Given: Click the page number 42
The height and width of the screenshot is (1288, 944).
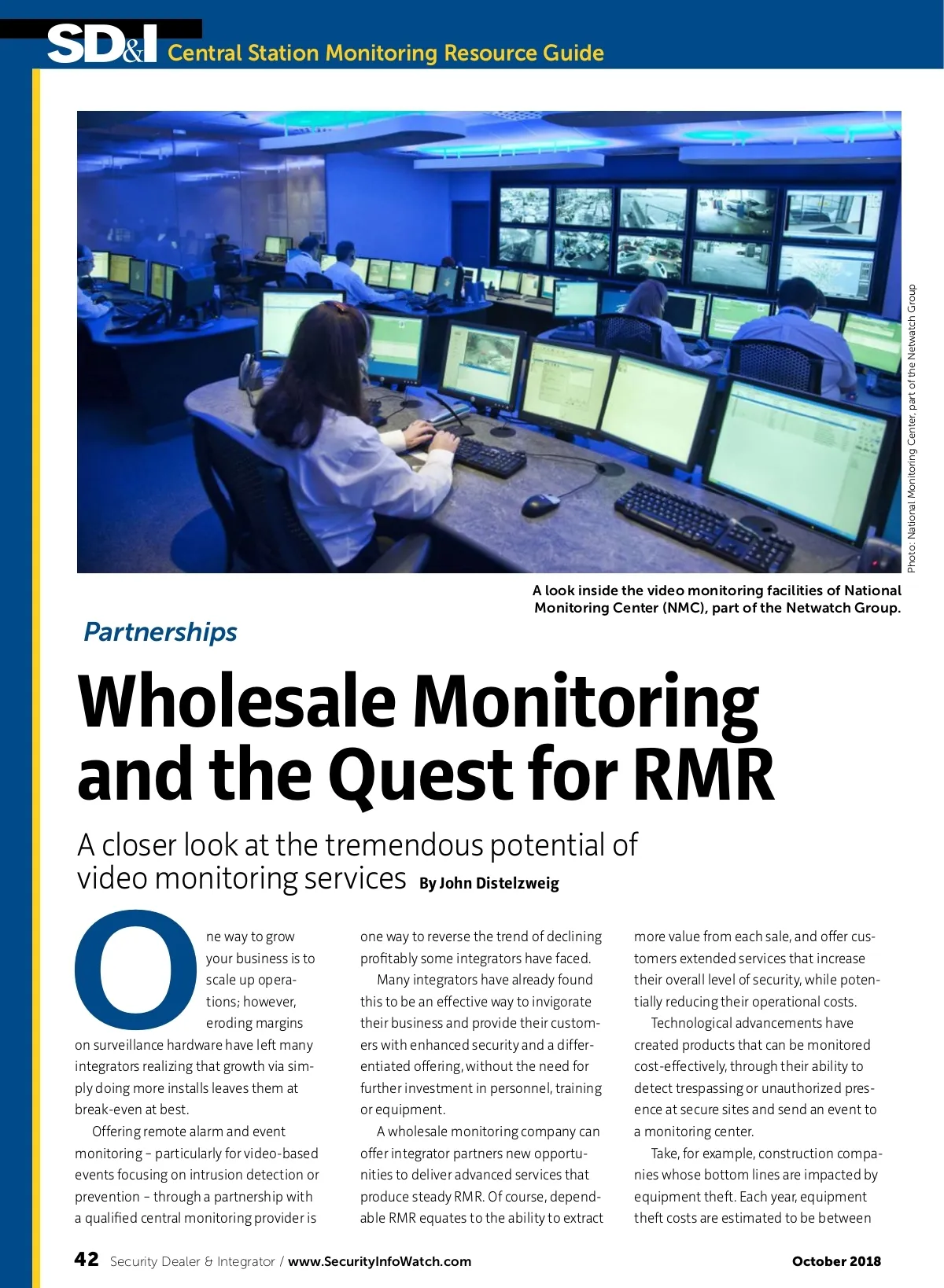Looking at the screenshot, I should coord(87,1260).
